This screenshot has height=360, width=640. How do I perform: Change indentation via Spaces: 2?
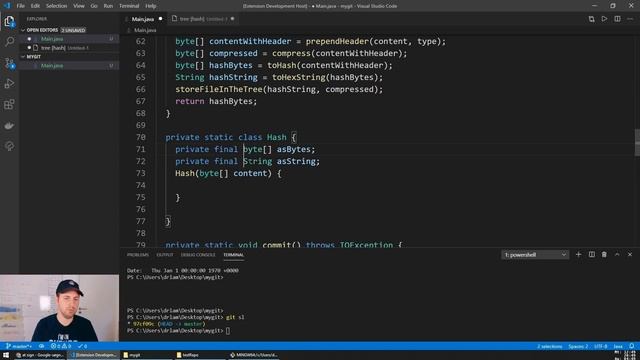coord(578,347)
